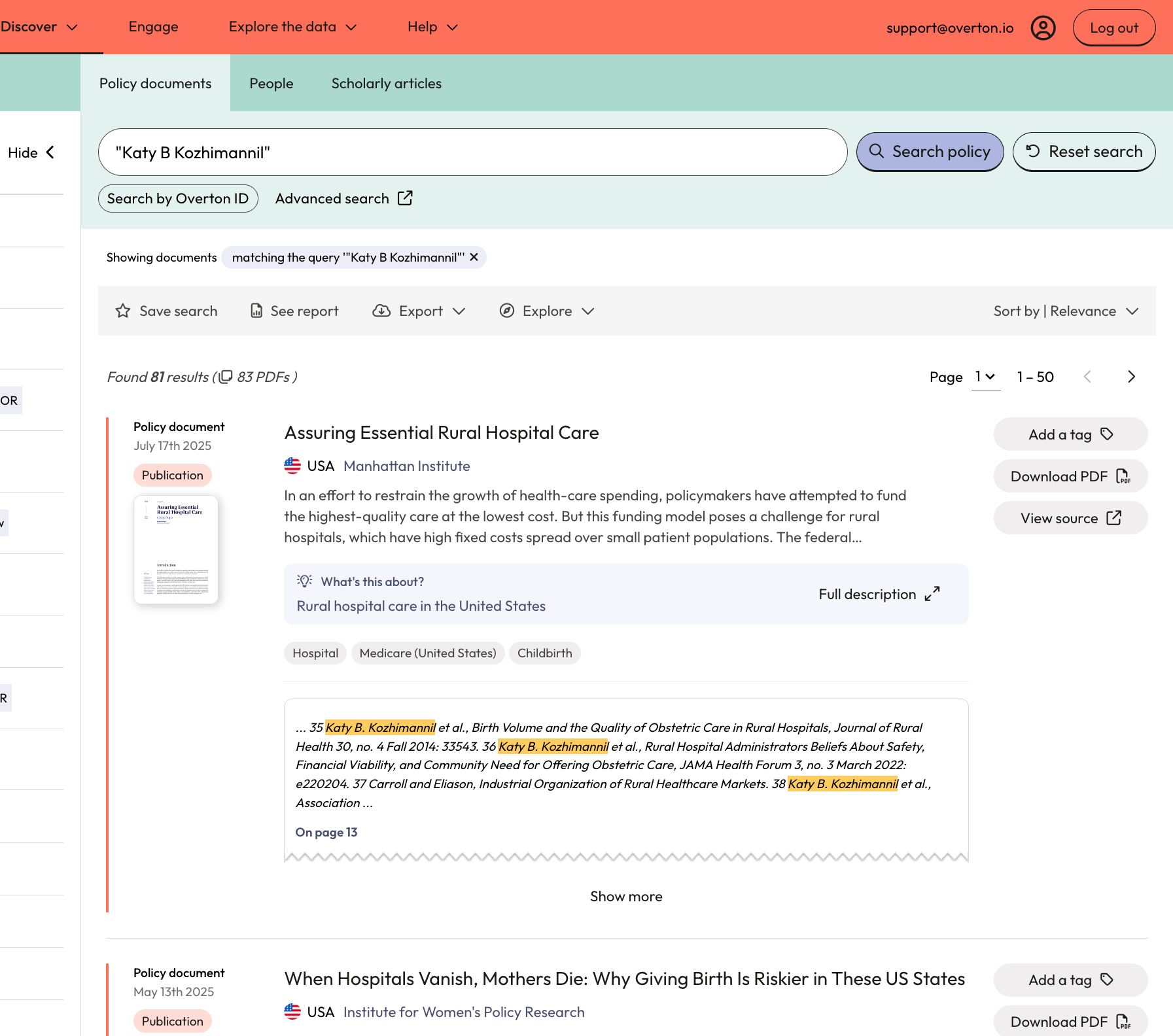Click the reset arrow icon in Reset search
Image resolution: width=1173 pixels, height=1036 pixels.
coord(1033,151)
